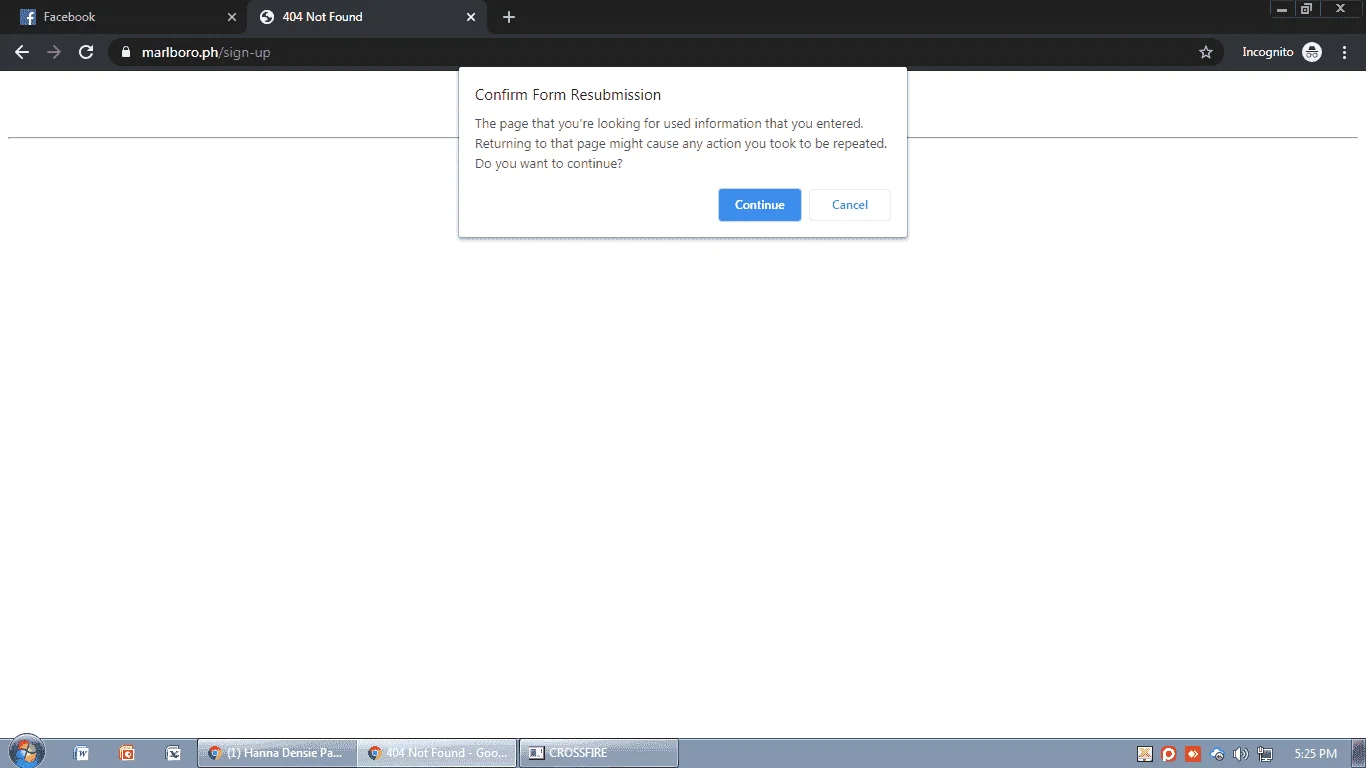Screen dimensions: 1366x768
Task: Switch to the 404 Not Found taskbar window
Action: (437, 753)
